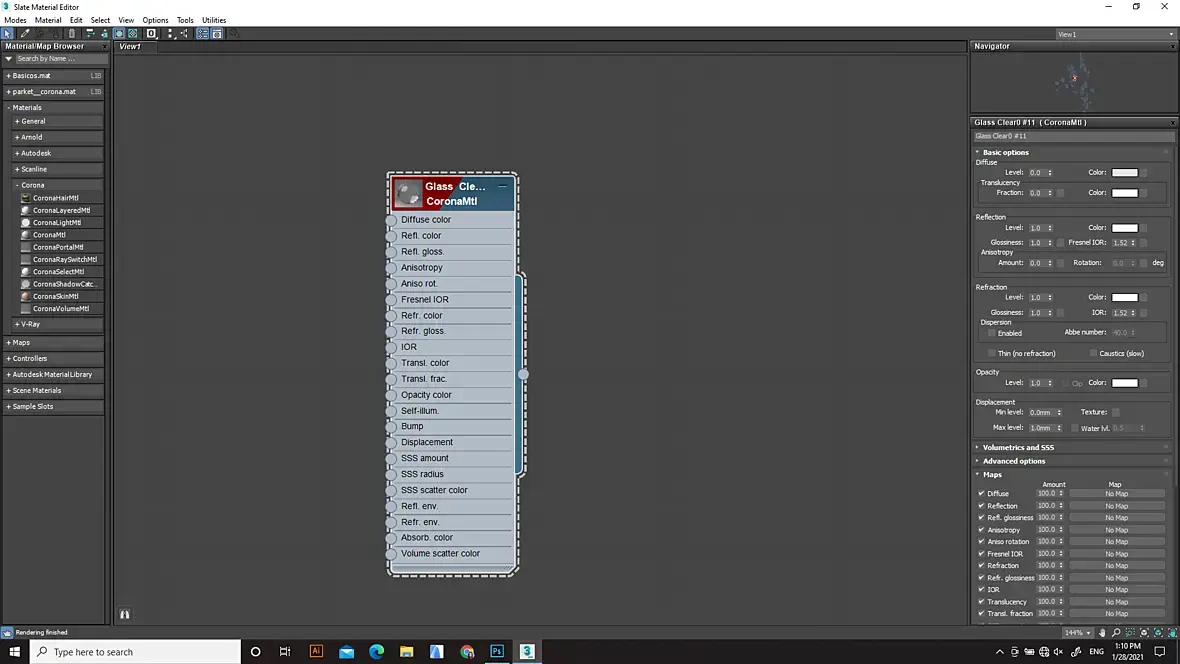This screenshot has height=664, width=1180.
Task: Open Illustrator from the taskbar
Action: pos(316,652)
